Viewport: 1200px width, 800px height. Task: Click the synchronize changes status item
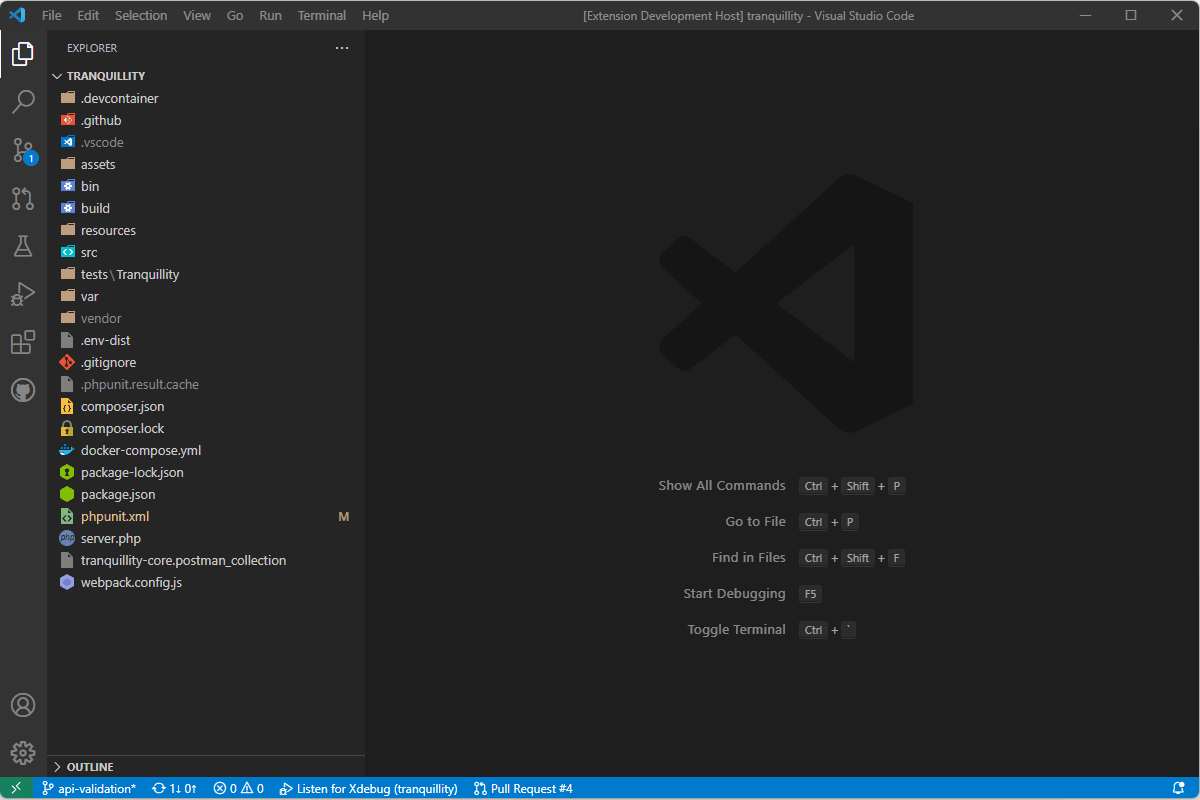click(174, 788)
